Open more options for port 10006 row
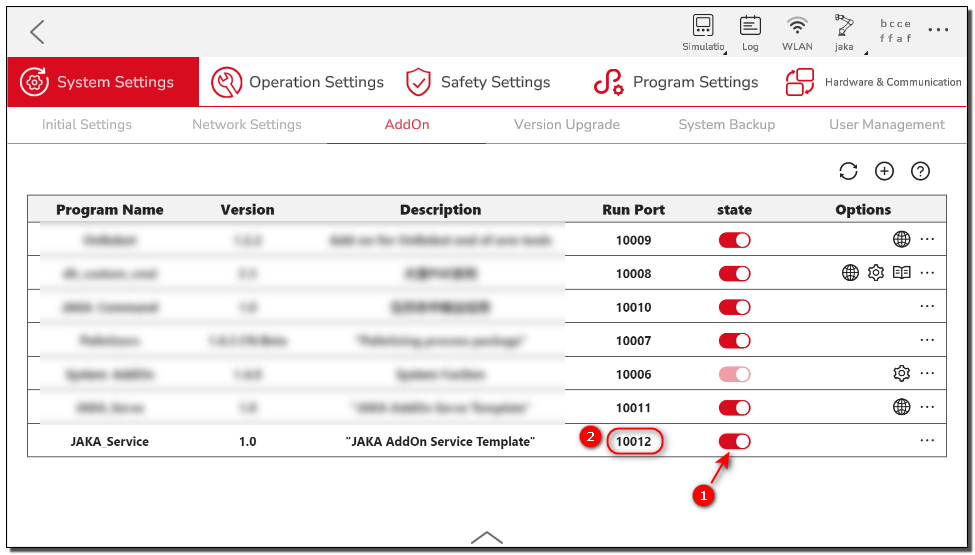Screen dimensions: 975x555 [927, 374]
